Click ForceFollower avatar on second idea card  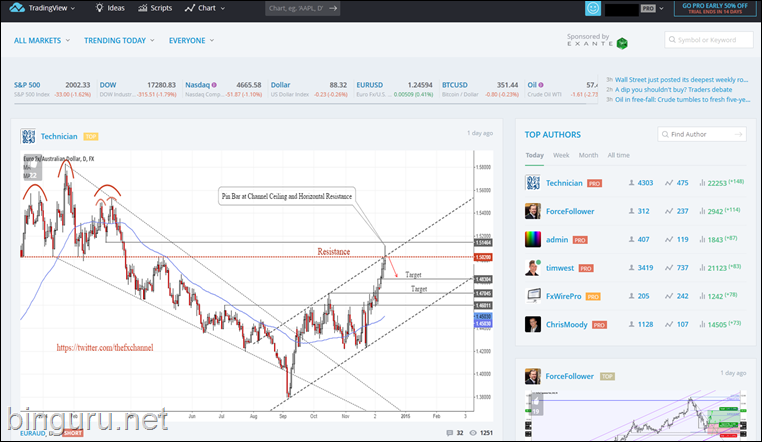pos(533,376)
